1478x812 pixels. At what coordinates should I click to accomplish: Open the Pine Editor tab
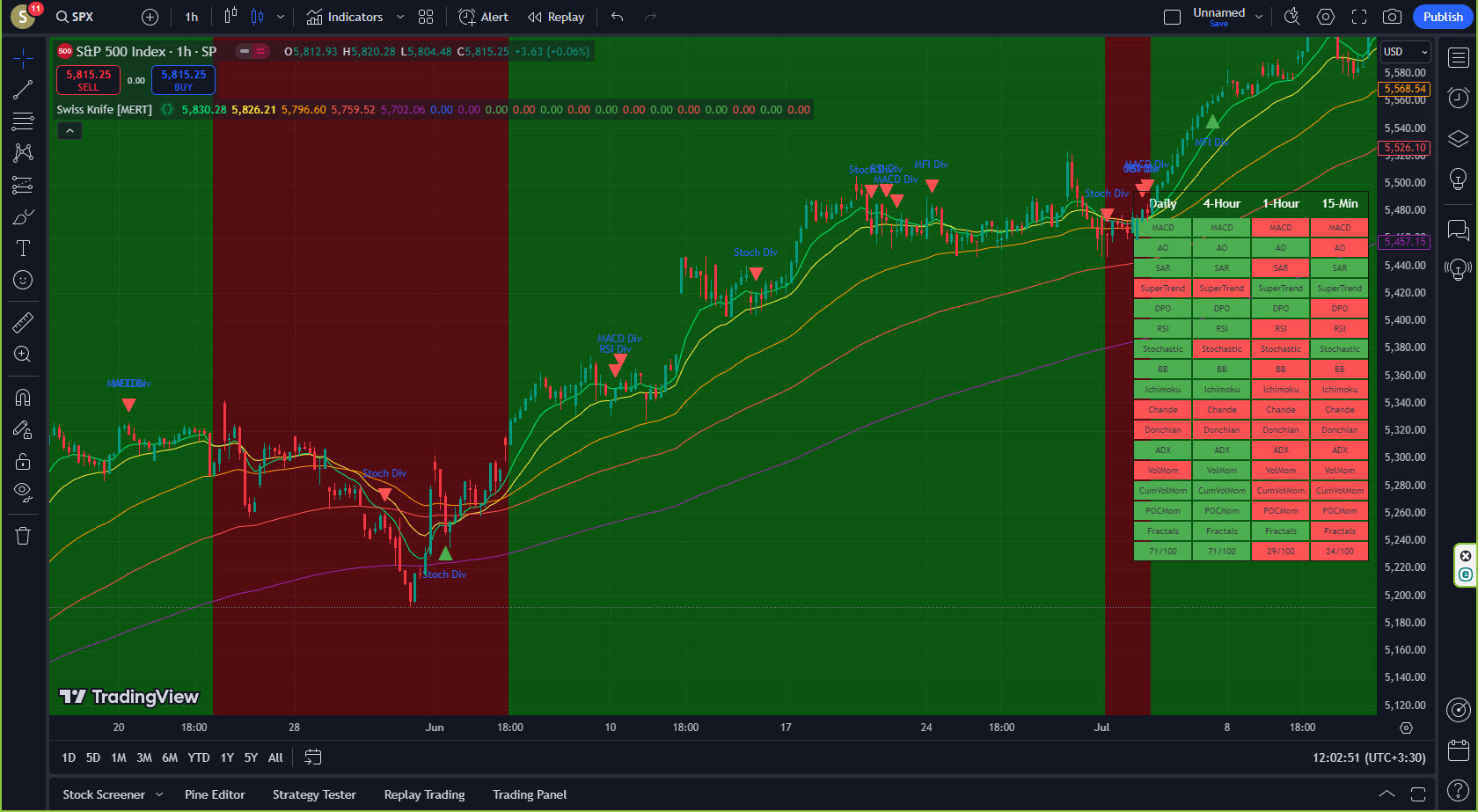[x=215, y=794]
